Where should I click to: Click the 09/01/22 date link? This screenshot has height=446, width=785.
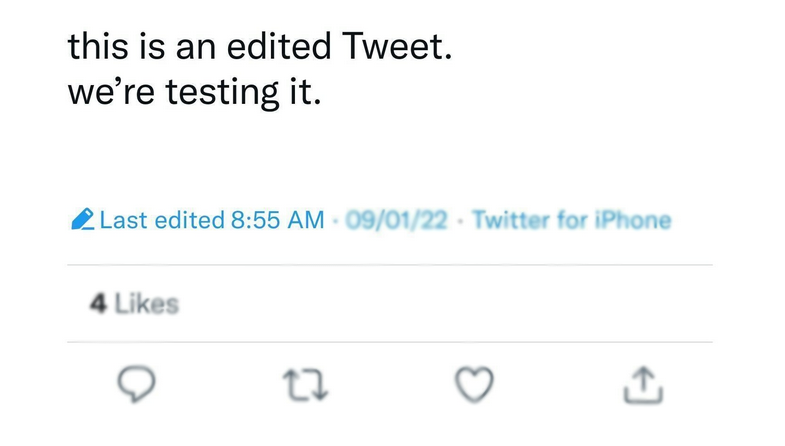[396, 220]
